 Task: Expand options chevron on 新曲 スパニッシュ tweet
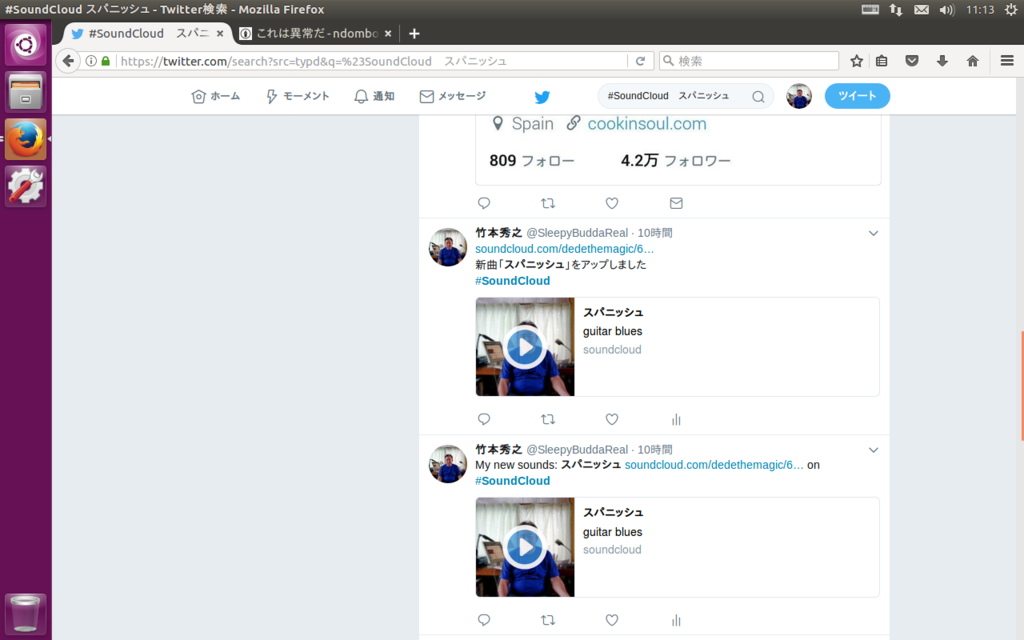[x=873, y=233]
